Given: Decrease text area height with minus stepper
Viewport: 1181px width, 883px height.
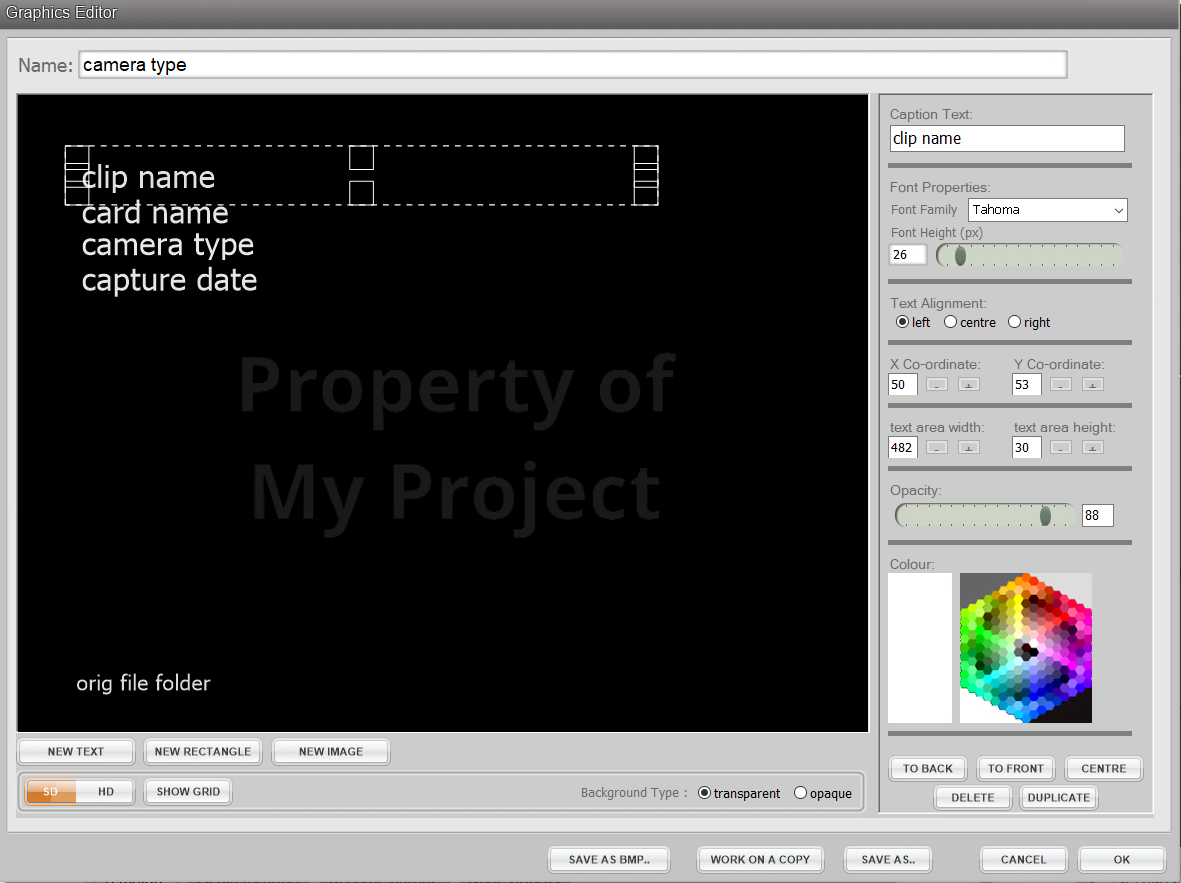Looking at the screenshot, I should [1061, 448].
